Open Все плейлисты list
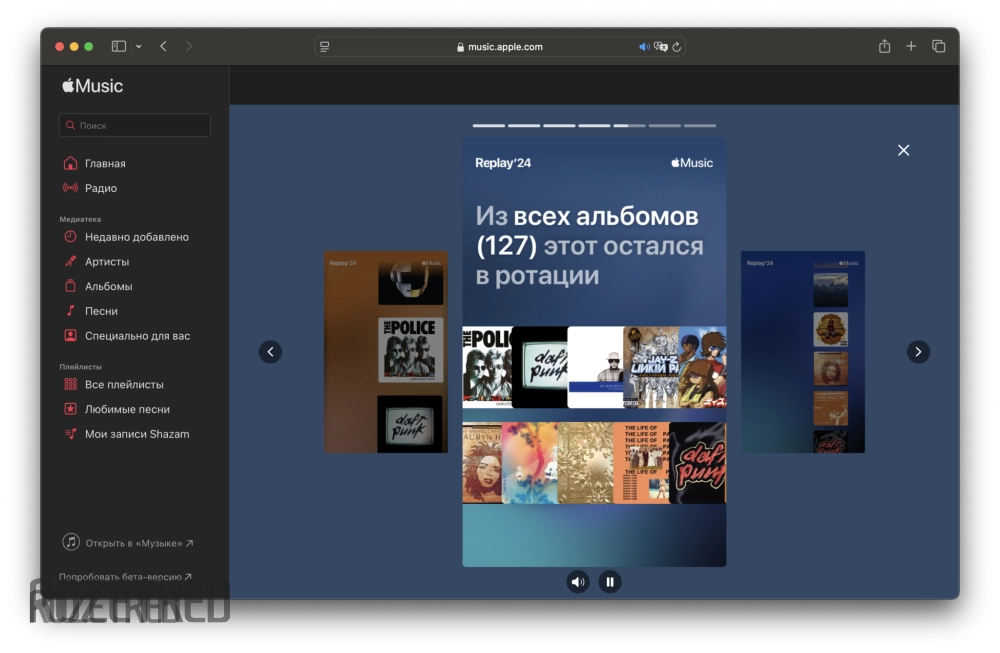Viewport: 1000px width, 653px height. [x=124, y=385]
